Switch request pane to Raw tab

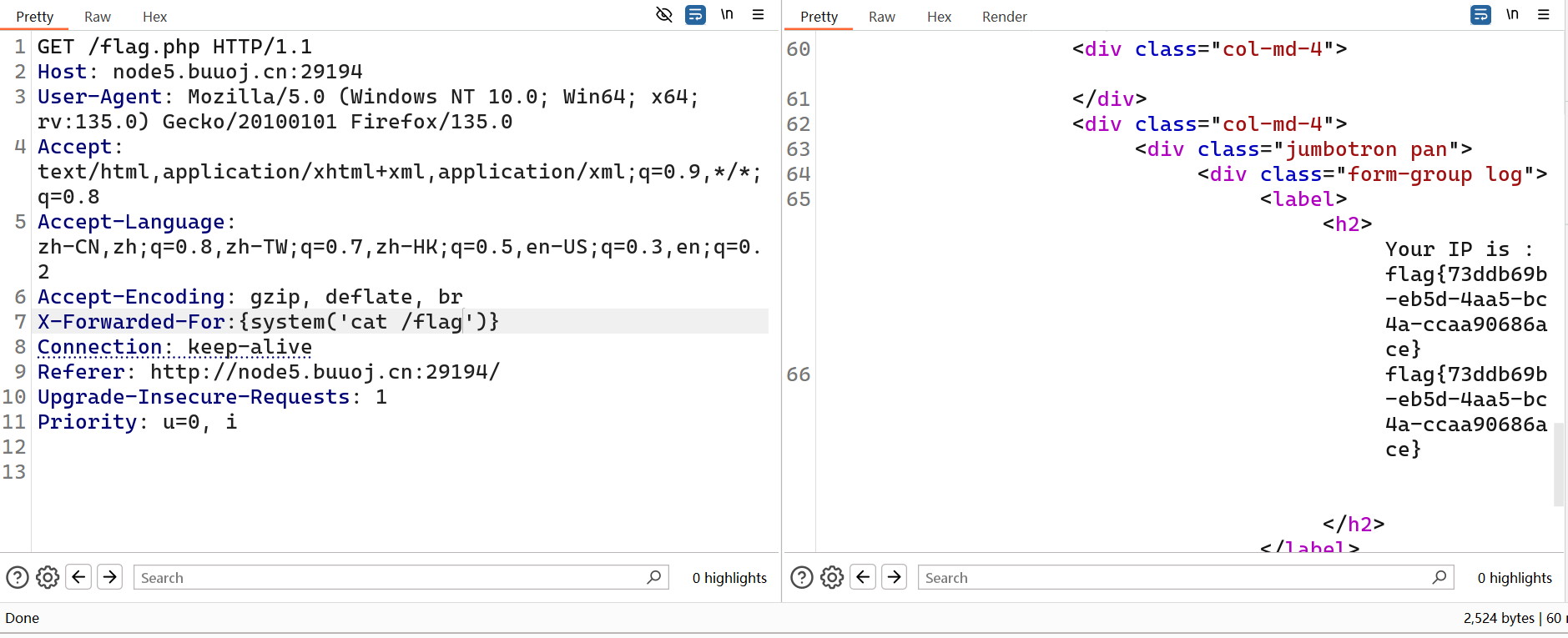(97, 17)
